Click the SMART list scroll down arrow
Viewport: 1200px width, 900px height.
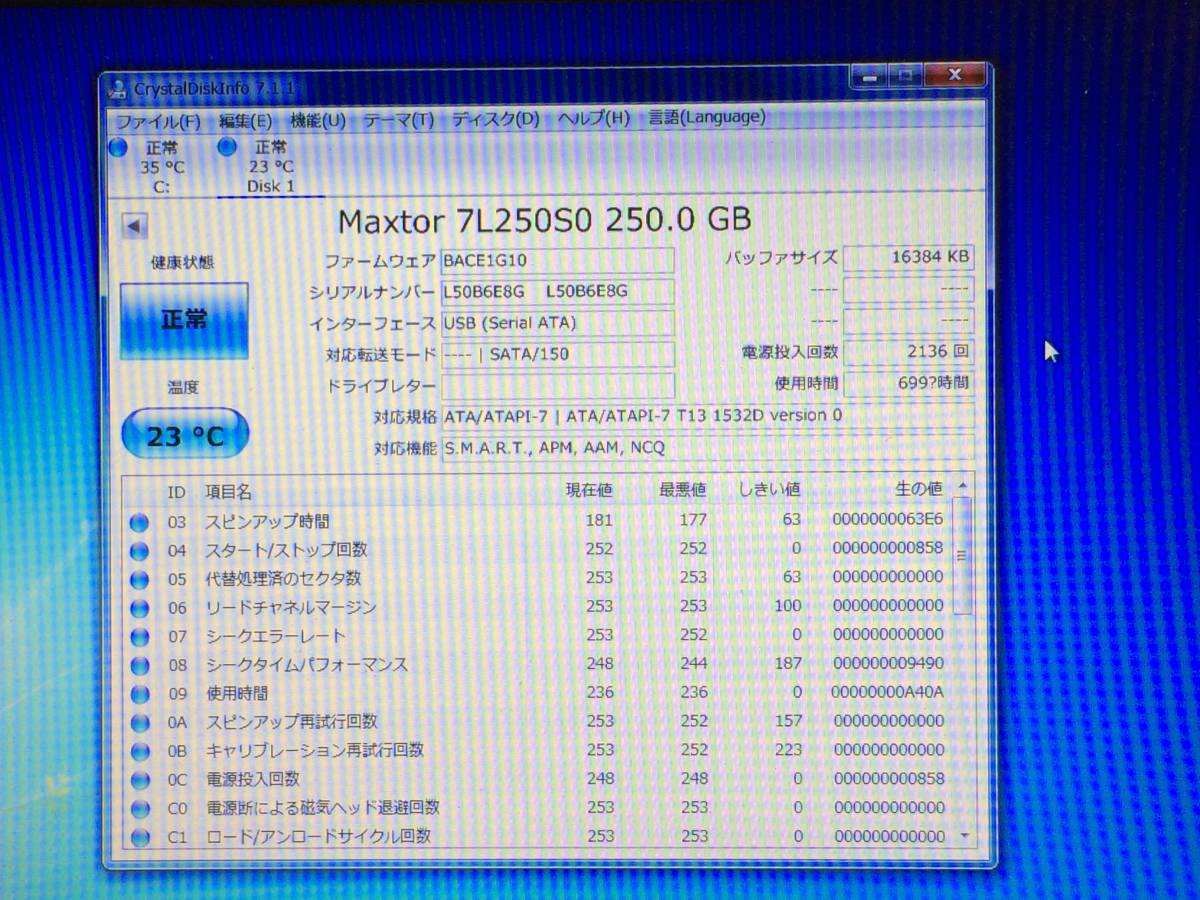[964, 836]
